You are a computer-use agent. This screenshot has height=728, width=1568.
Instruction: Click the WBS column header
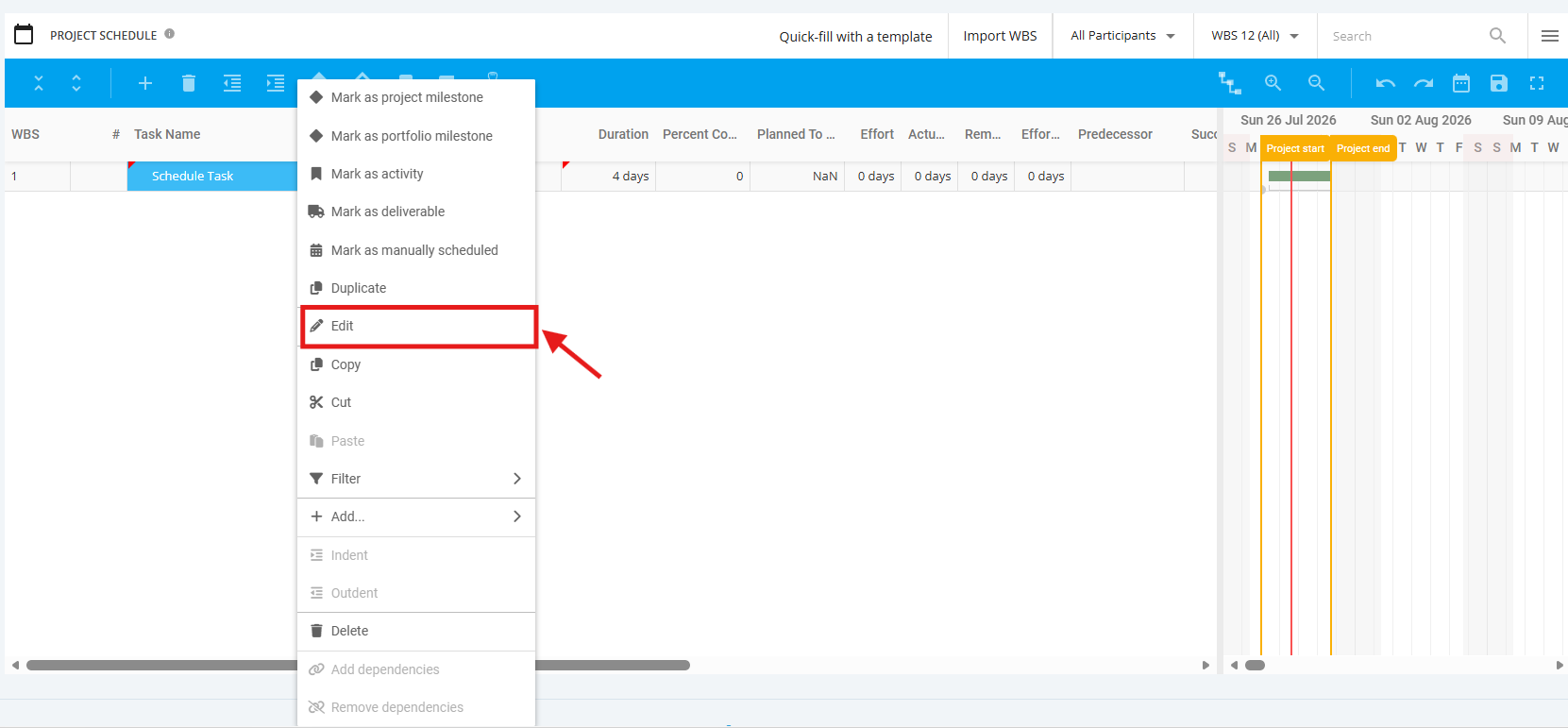pos(25,134)
